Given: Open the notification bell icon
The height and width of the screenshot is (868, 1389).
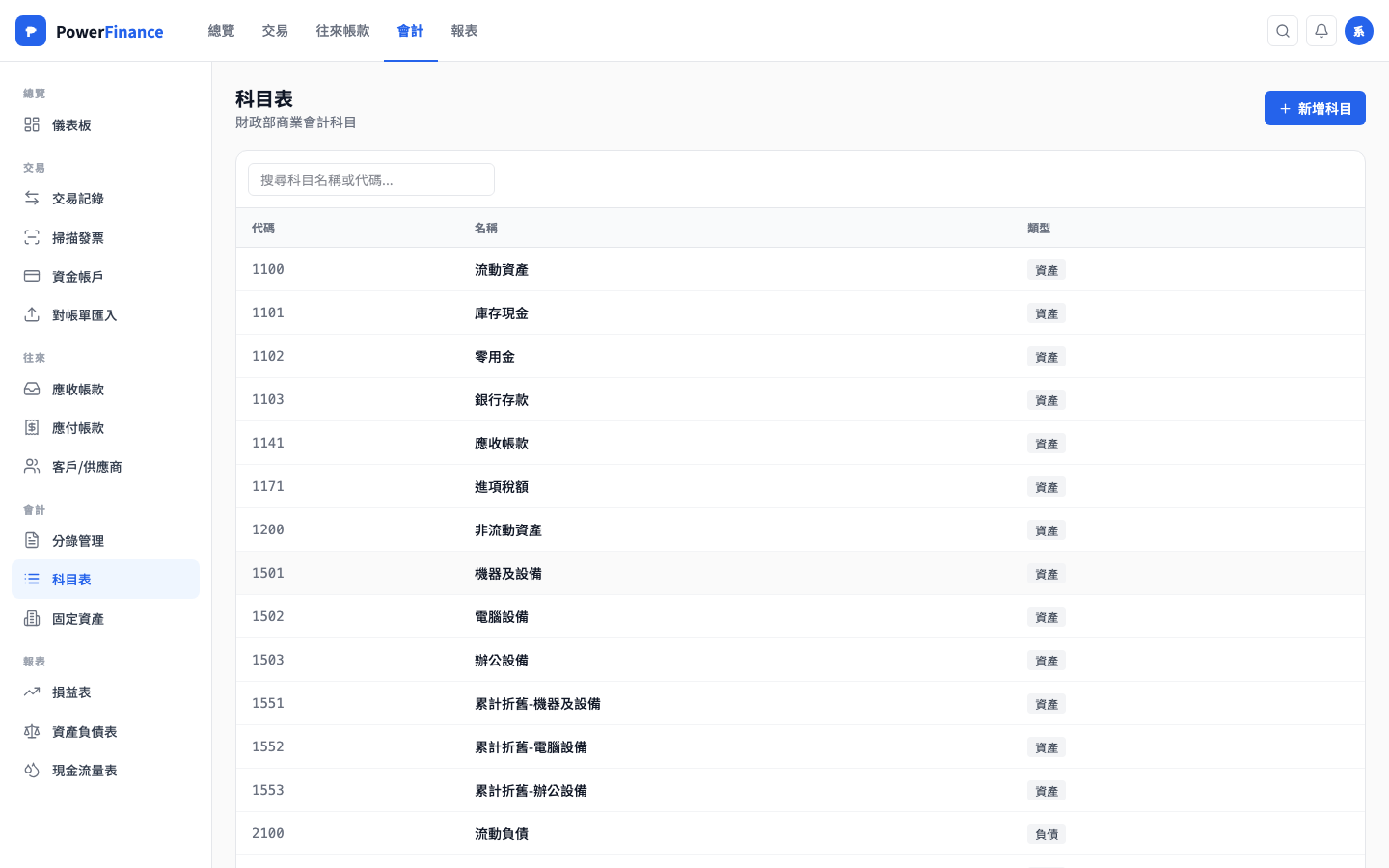Looking at the screenshot, I should point(1321,31).
